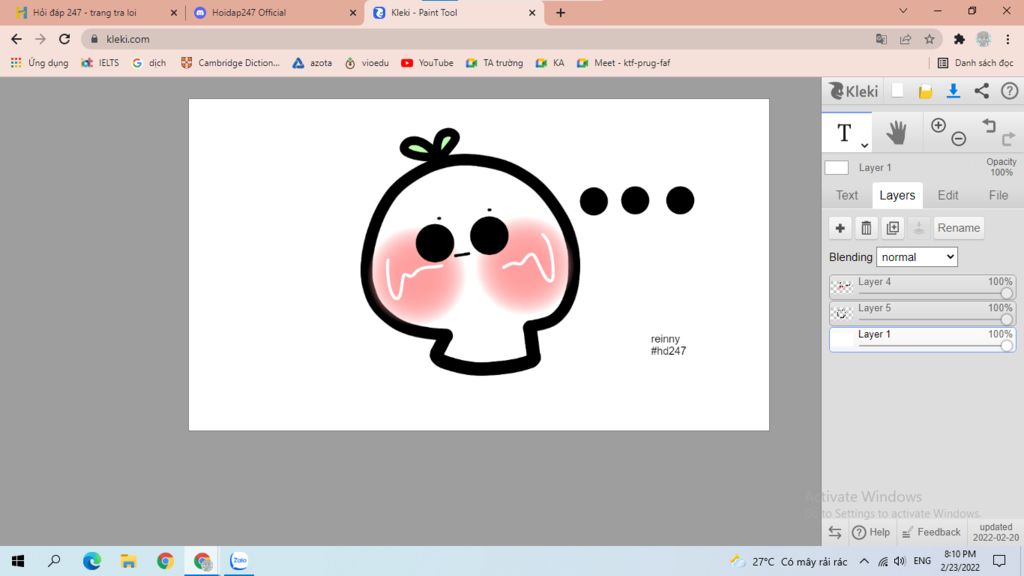
Task: Click Layer 5 thumbnail preview
Action: [x=842, y=313]
